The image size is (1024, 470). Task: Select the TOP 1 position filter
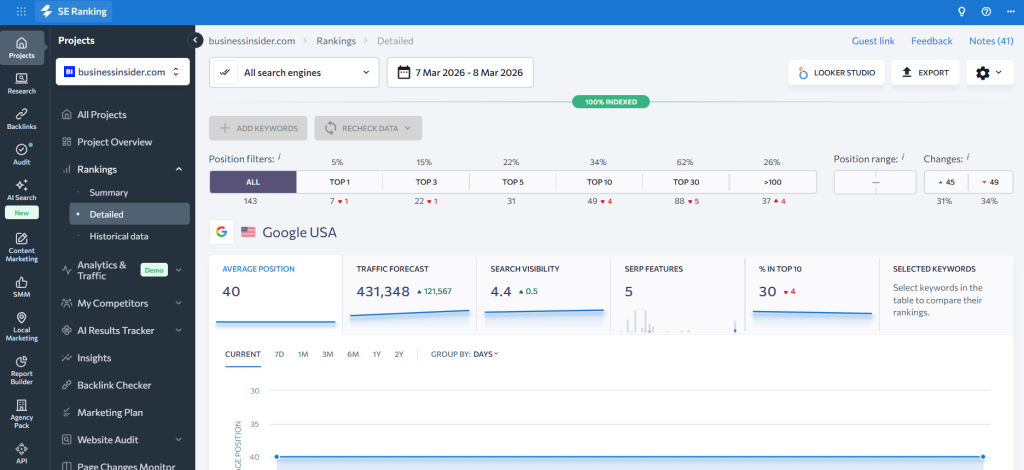tap(339, 182)
